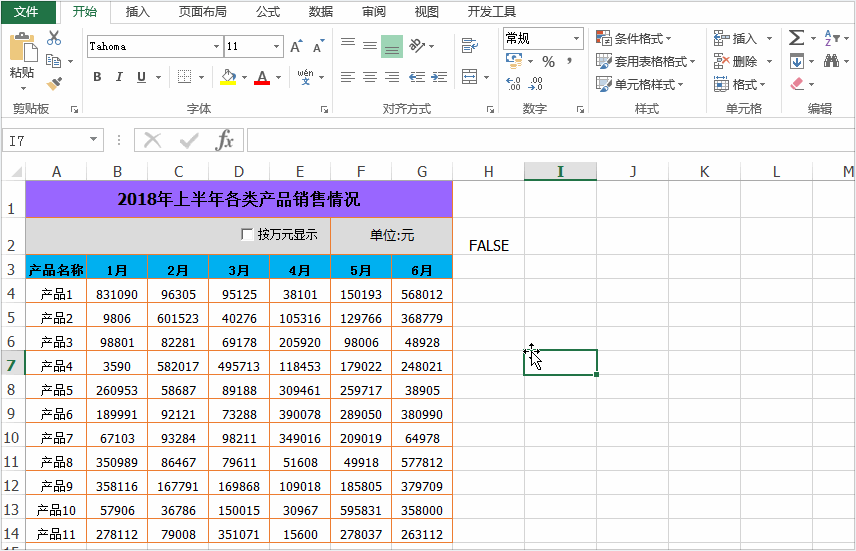Open 套用表格格式 table format menu
This screenshot has height=551, width=856.
point(646,61)
